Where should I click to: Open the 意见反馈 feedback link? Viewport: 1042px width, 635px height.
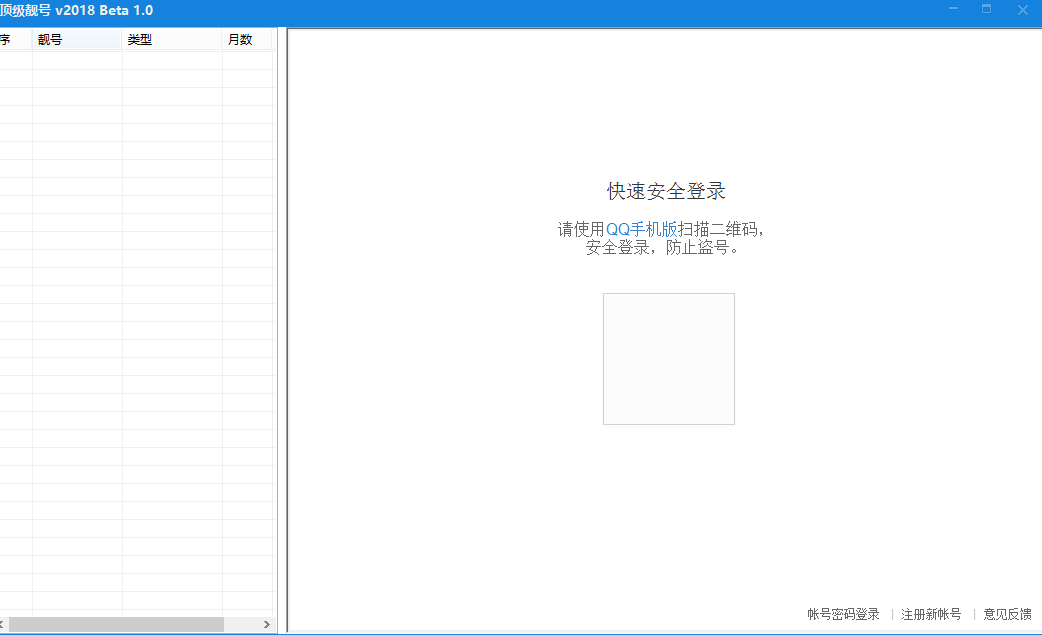tap(1007, 614)
